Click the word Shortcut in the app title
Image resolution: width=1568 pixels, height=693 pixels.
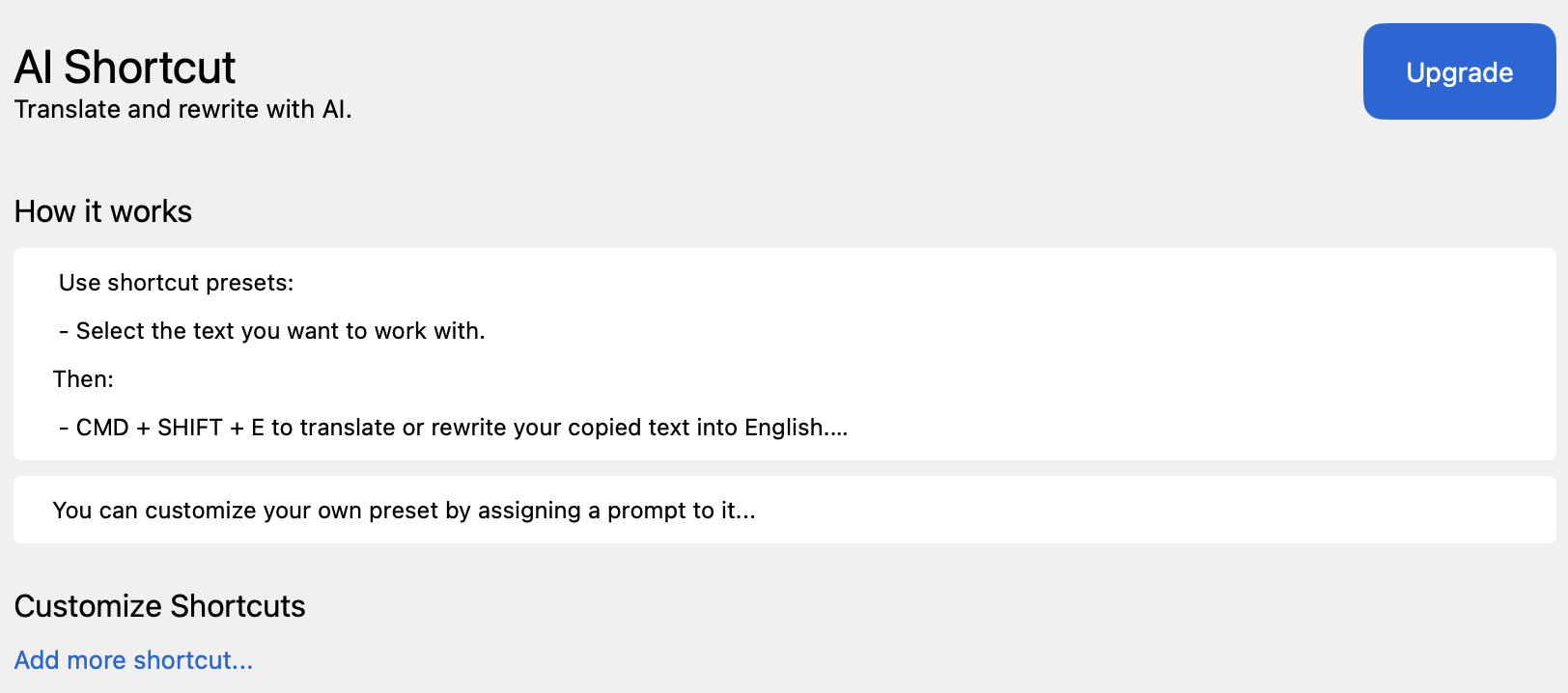[150, 68]
